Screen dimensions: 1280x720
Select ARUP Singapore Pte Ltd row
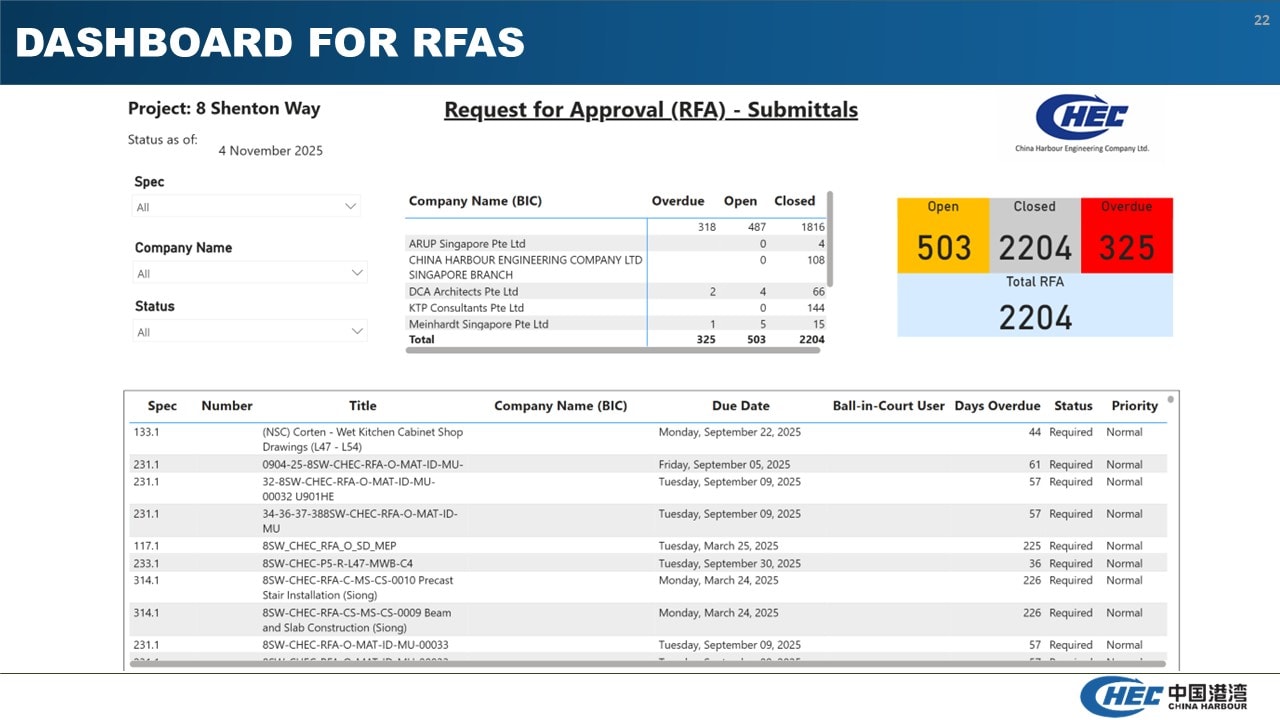tap(616, 243)
